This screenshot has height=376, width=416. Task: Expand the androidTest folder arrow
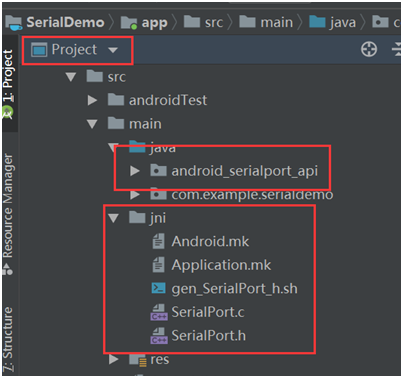pos(92,100)
